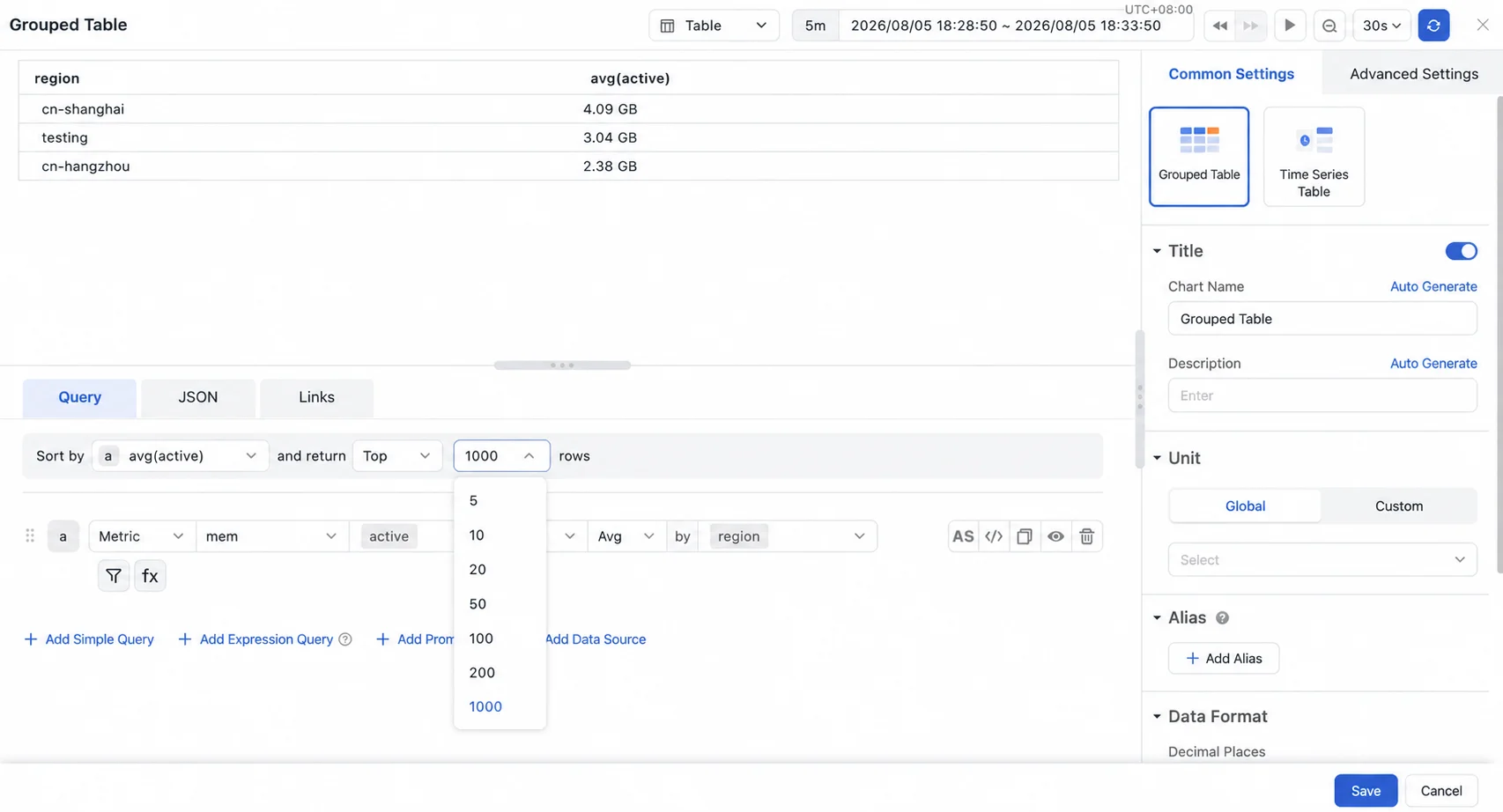Collapse the Alias section
Screen dimensions: 1503x812
point(1157,618)
